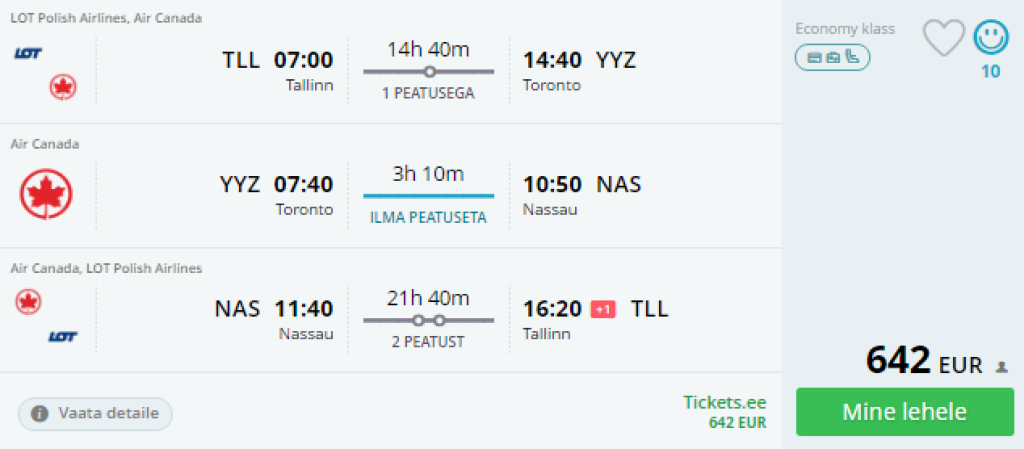Add flight to favorites with heart icon
The height and width of the screenshot is (449, 1024).
pyautogui.click(x=942, y=39)
